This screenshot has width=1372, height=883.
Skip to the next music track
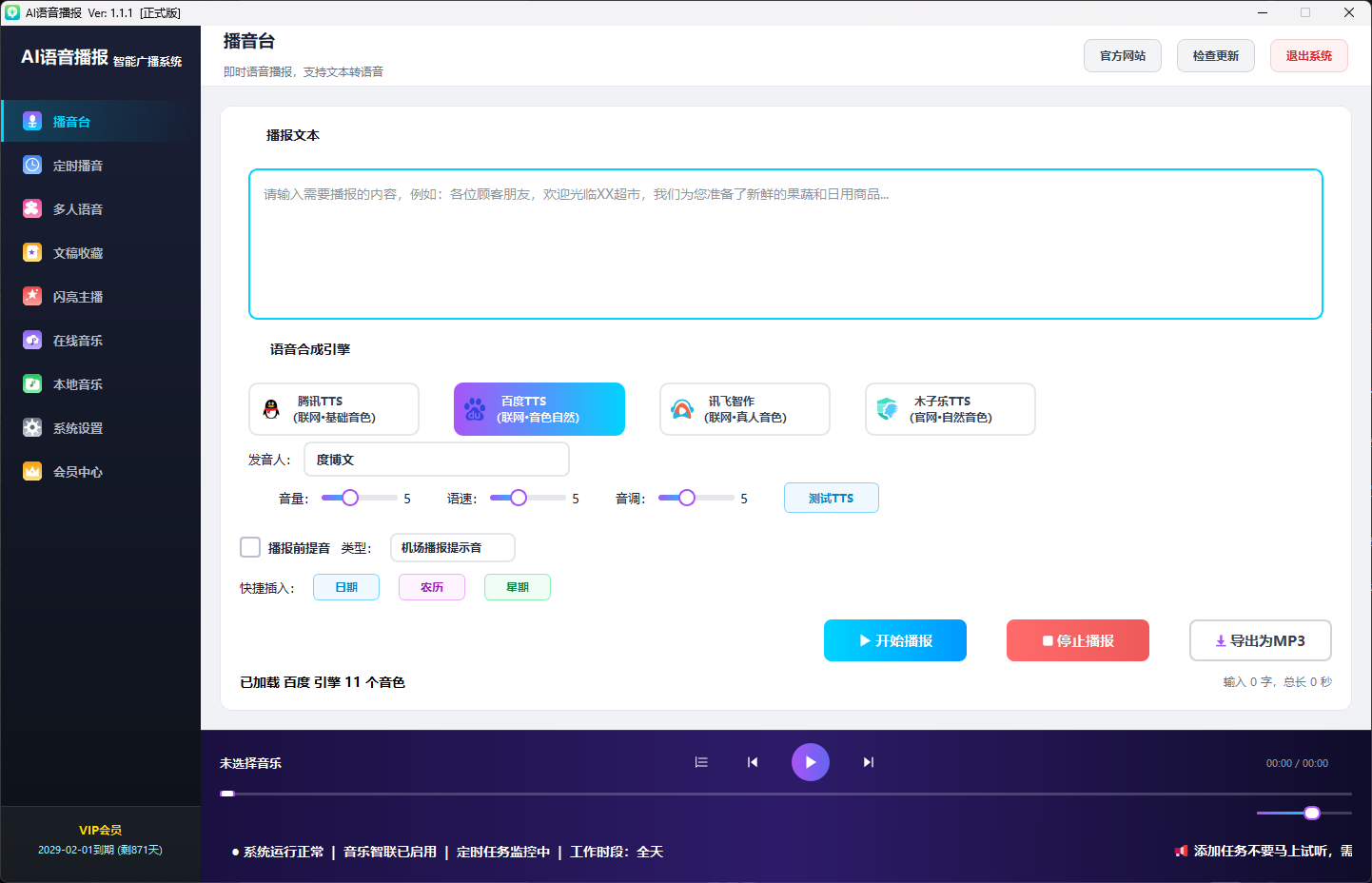click(869, 762)
